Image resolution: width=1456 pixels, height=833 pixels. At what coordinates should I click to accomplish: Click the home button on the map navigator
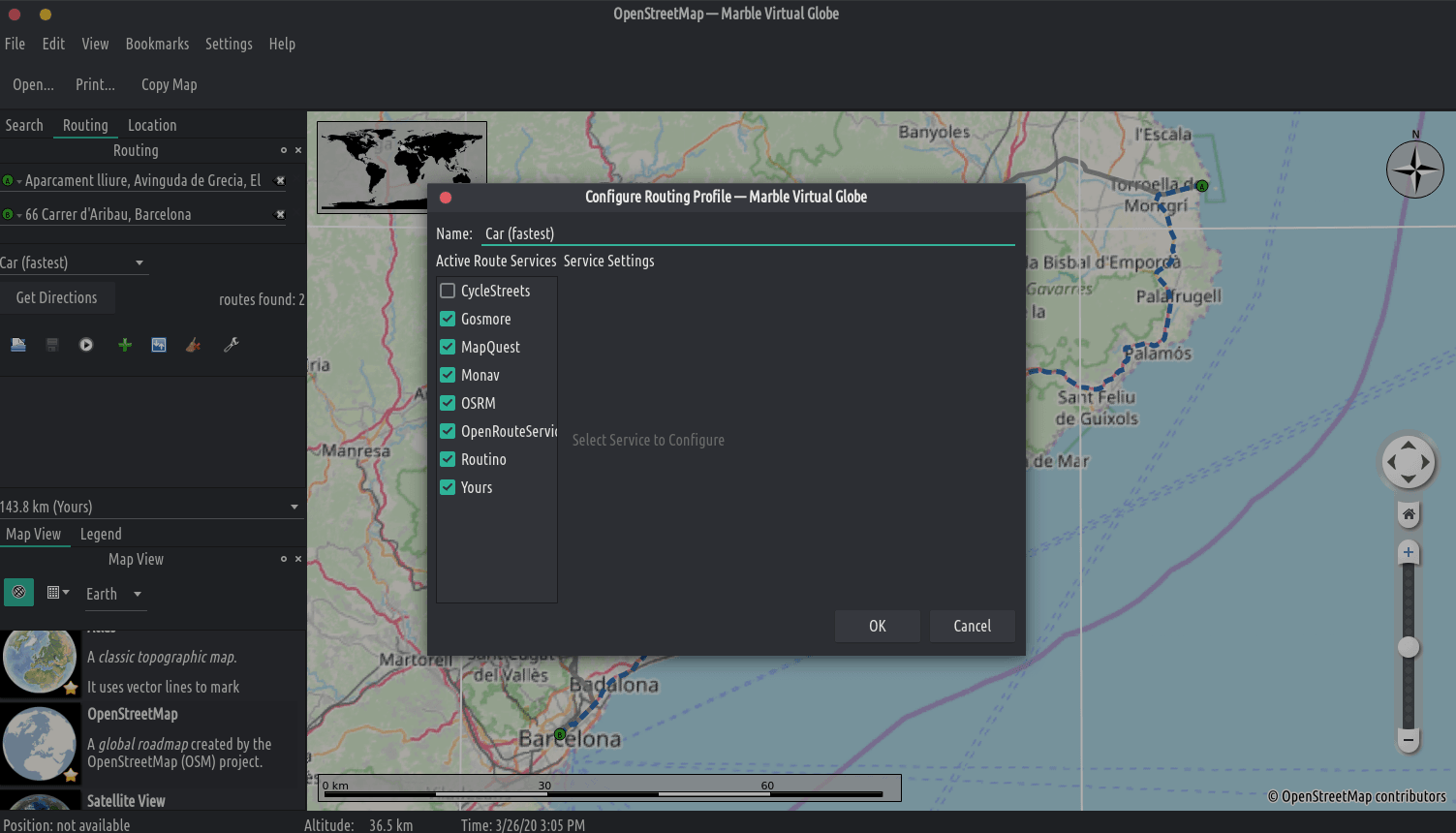(x=1409, y=514)
